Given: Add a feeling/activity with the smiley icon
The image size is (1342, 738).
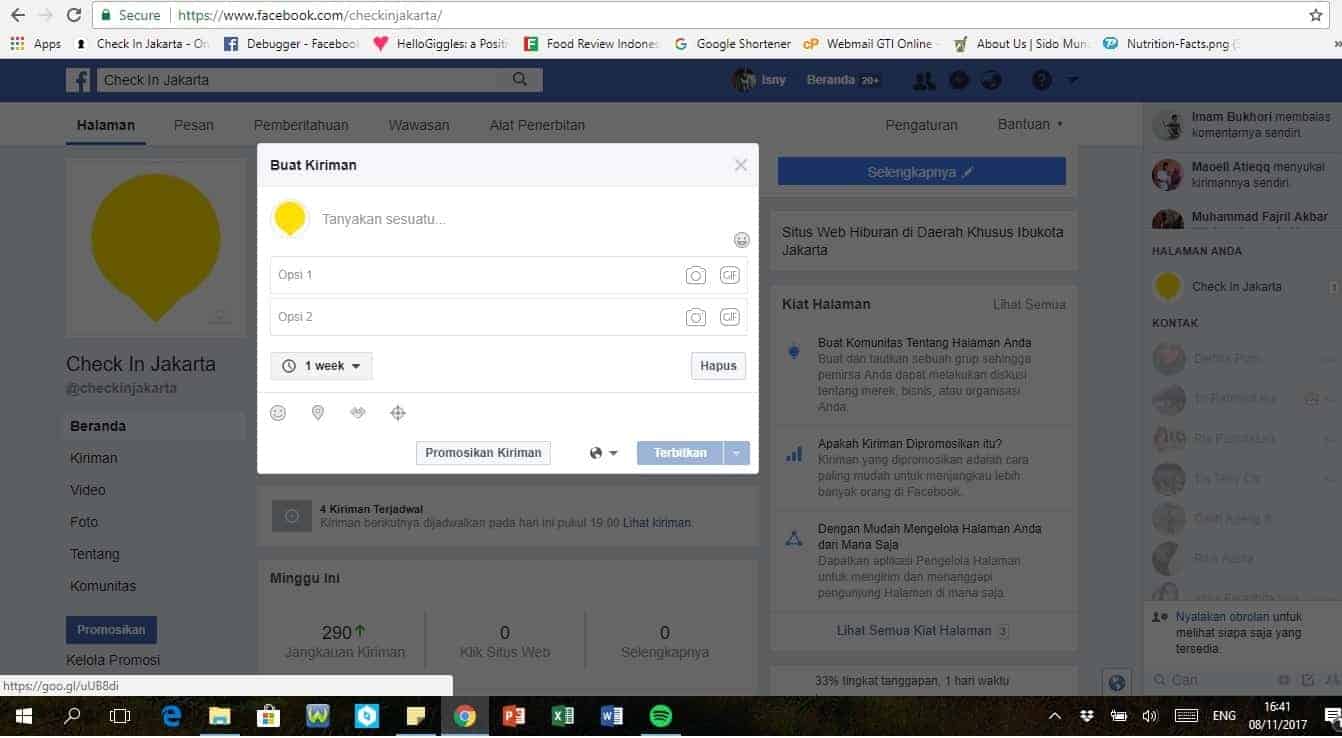Looking at the screenshot, I should [x=278, y=413].
